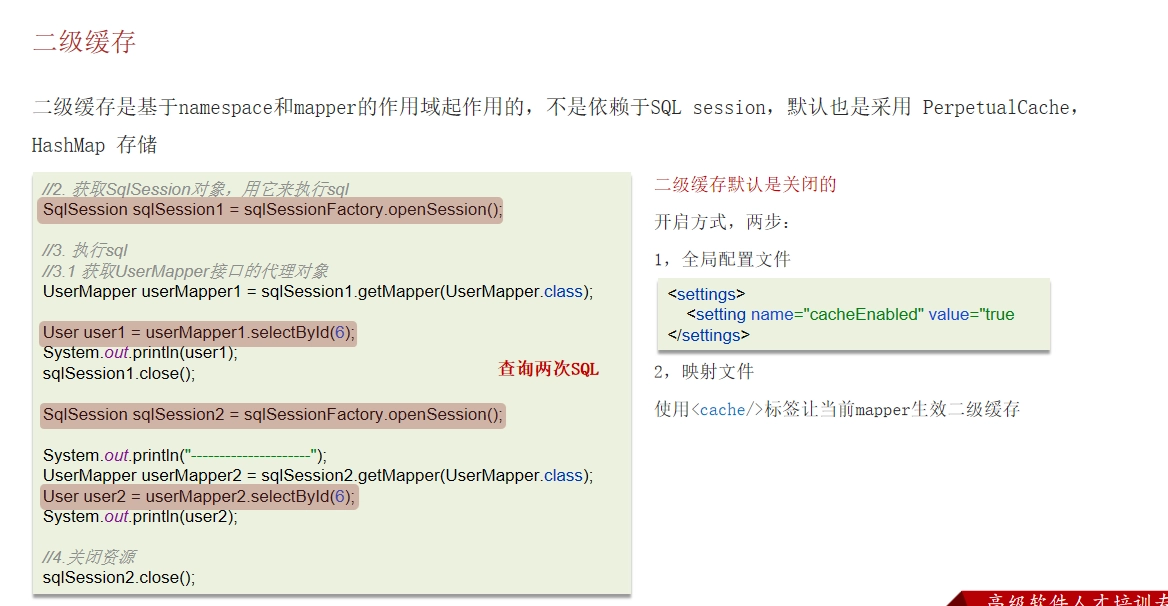Screen dimensions: 1168x606
Task: Click the sqlSession2.close() code line
Action: point(119,578)
